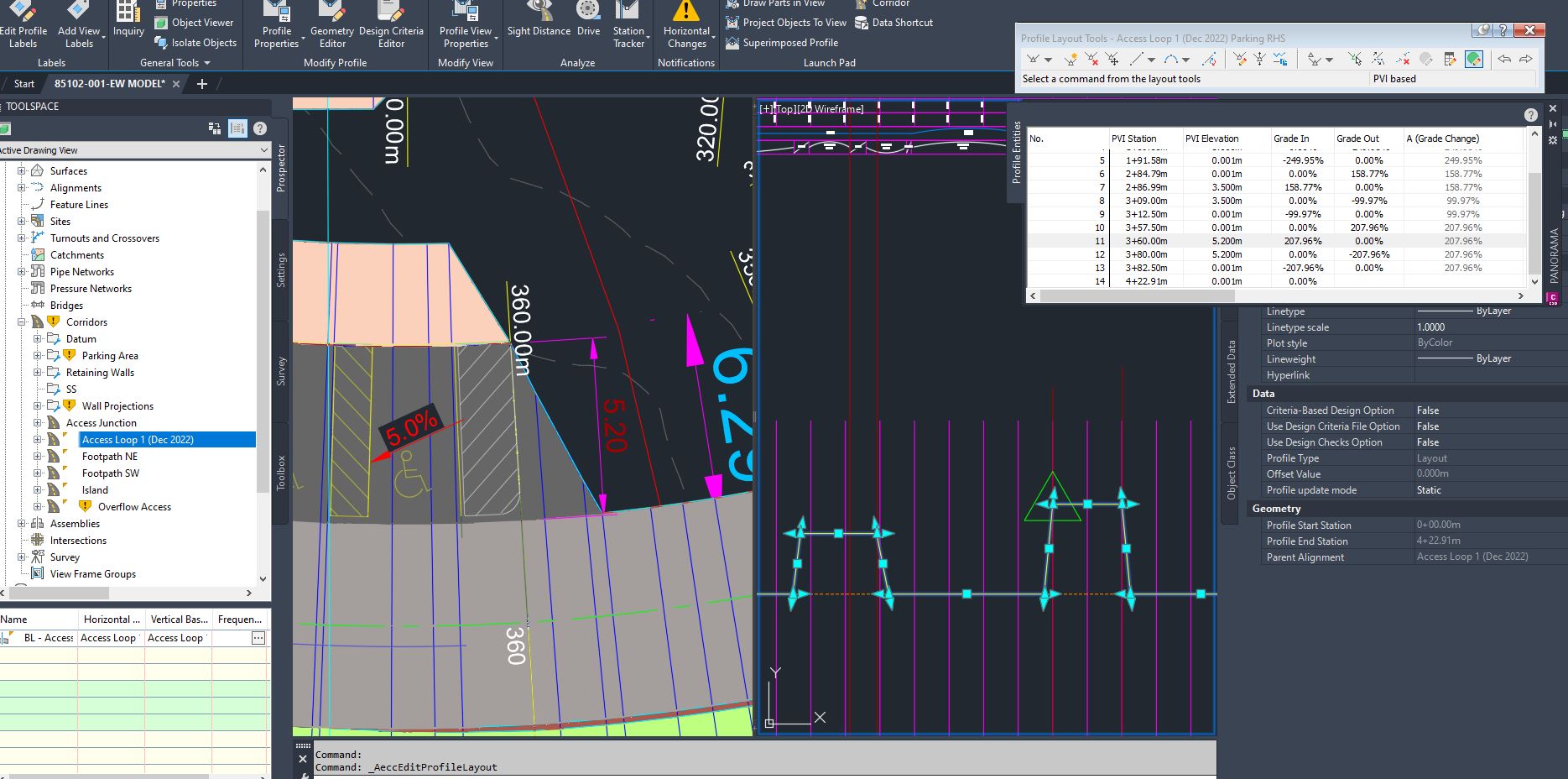
Task: Toggle Use Design Checks Option to True
Action: tap(1427, 442)
